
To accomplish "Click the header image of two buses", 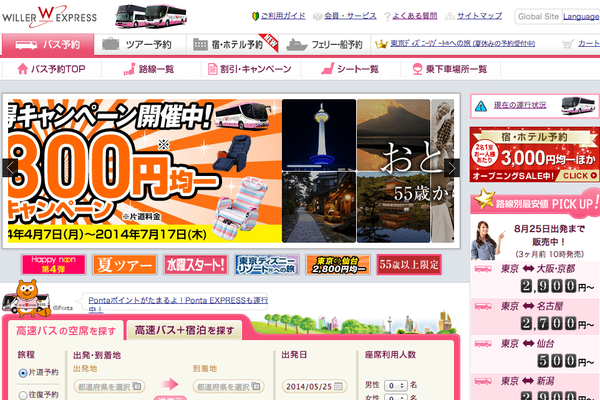I will click(x=151, y=16).
